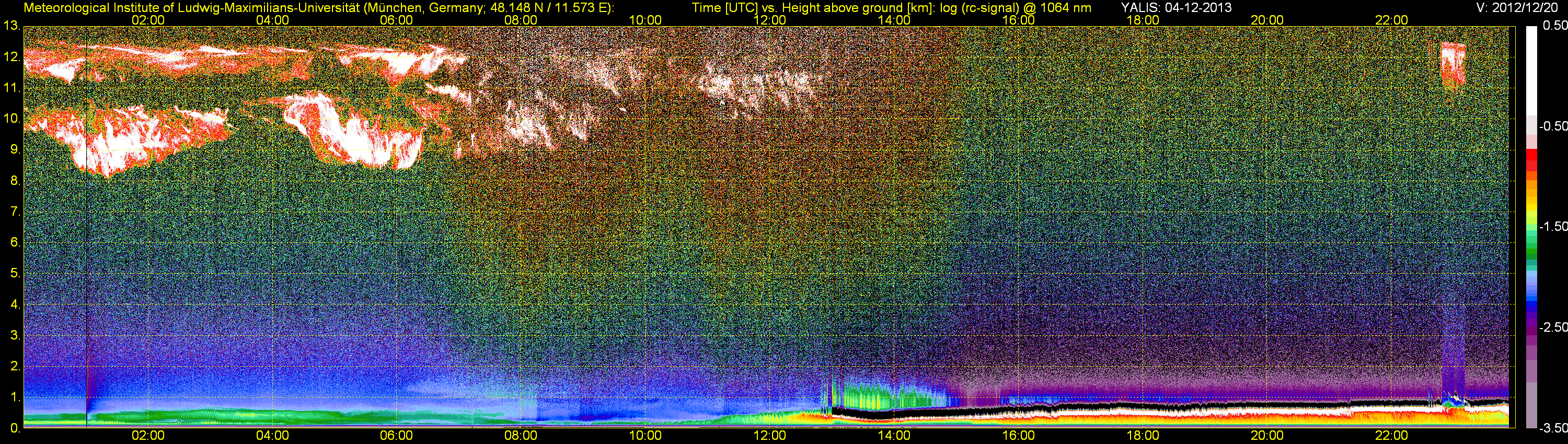1568x444 pixels.
Task: Click 12:00 on the top time axis
Action: [x=769, y=20]
